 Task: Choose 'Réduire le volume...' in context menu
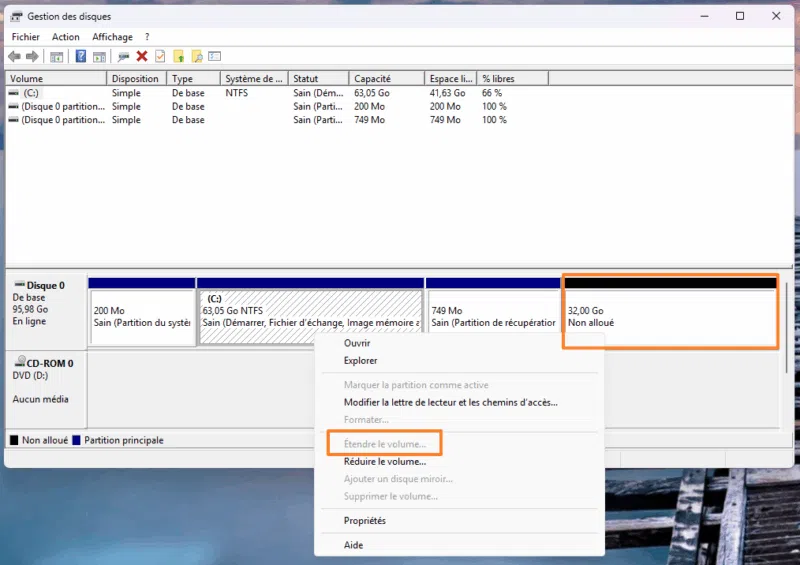pyautogui.click(x=385, y=461)
